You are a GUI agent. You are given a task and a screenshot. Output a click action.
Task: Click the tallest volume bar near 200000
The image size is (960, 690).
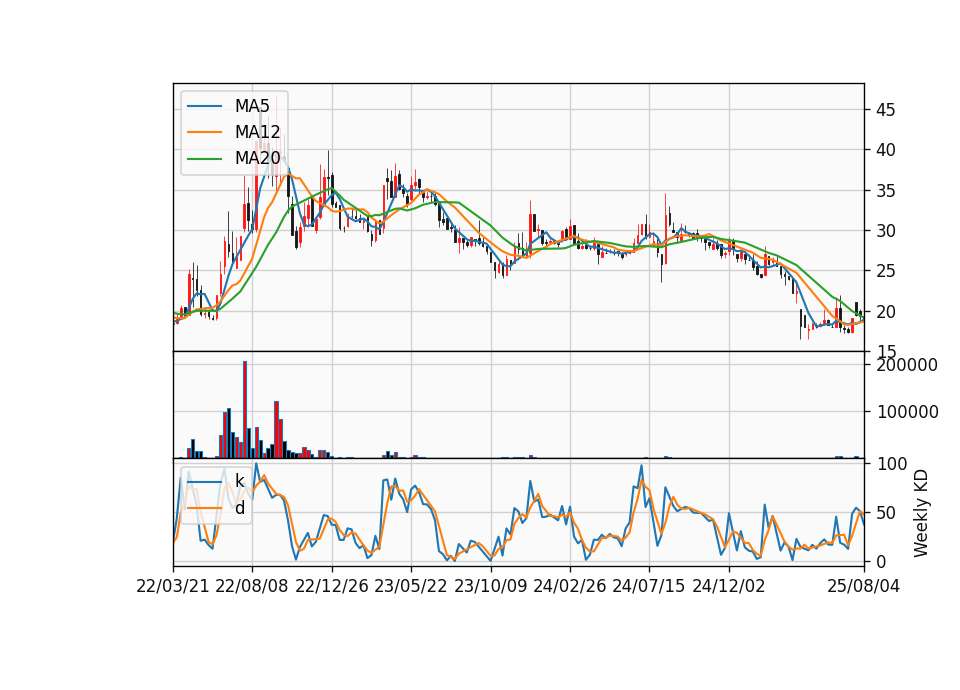[245, 410]
